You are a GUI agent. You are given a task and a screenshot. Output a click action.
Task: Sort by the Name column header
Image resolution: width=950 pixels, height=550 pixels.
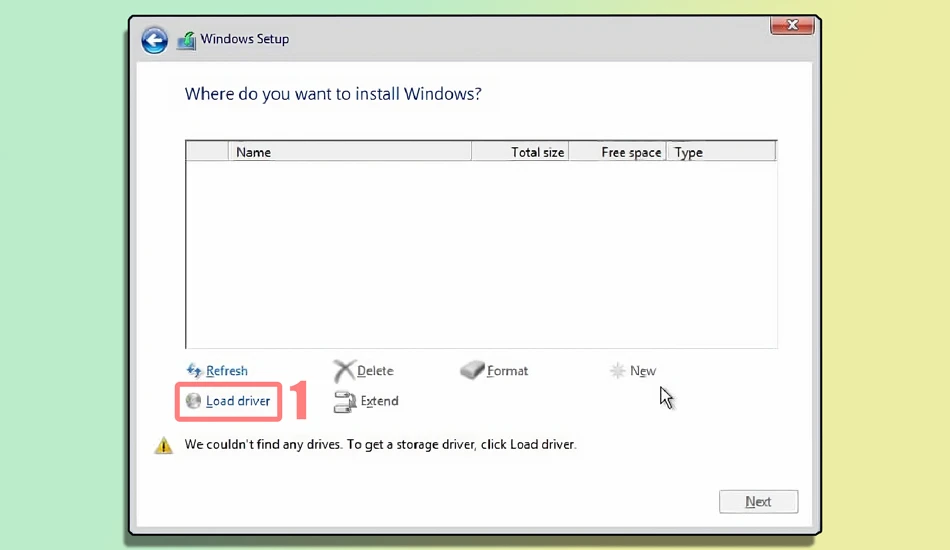pyautogui.click(x=350, y=152)
